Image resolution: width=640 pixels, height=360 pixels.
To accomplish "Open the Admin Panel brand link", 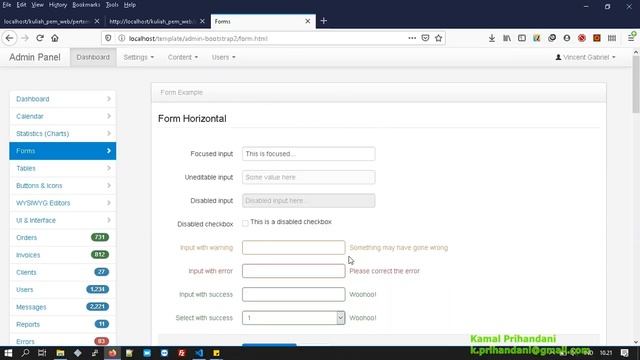I will [x=35, y=57].
